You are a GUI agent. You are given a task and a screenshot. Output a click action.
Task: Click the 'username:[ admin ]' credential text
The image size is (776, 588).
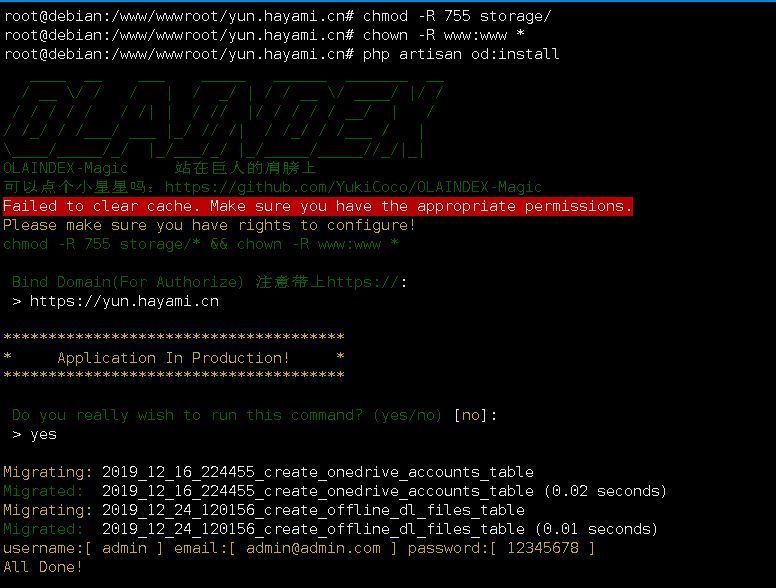point(83,548)
